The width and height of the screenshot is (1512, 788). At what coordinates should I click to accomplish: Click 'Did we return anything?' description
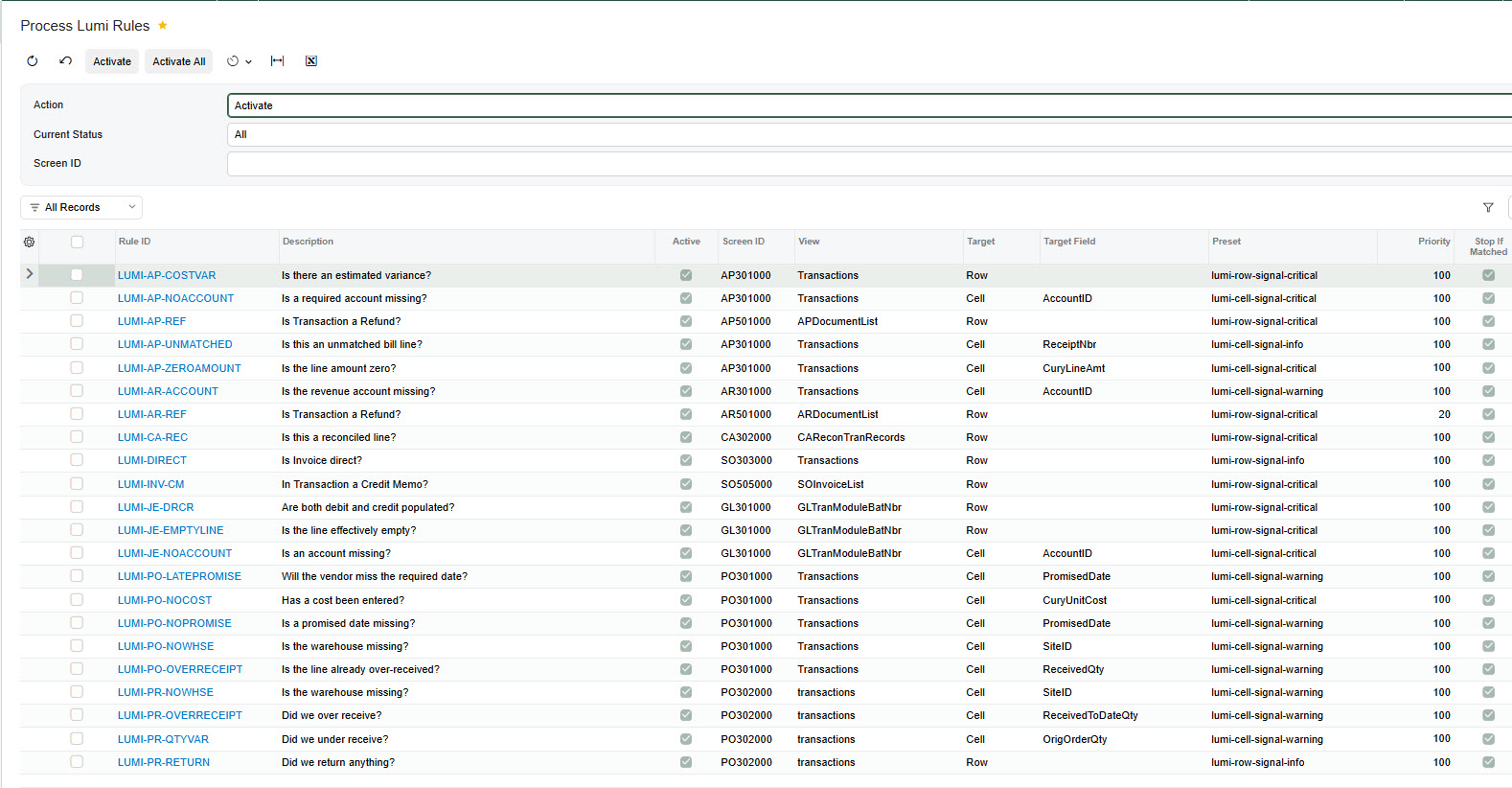coord(338,762)
